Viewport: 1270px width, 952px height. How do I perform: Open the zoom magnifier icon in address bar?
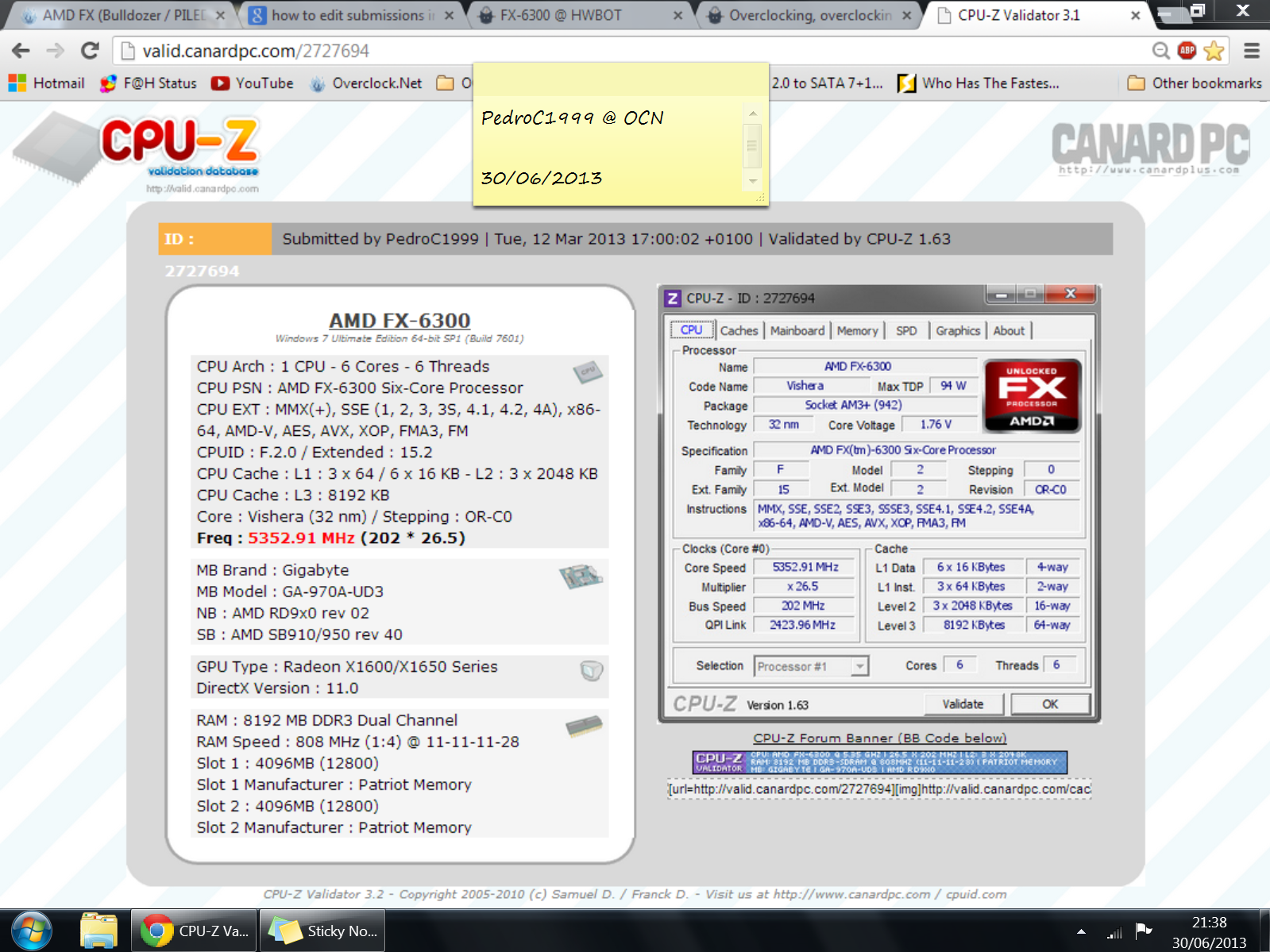[1161, 51]
